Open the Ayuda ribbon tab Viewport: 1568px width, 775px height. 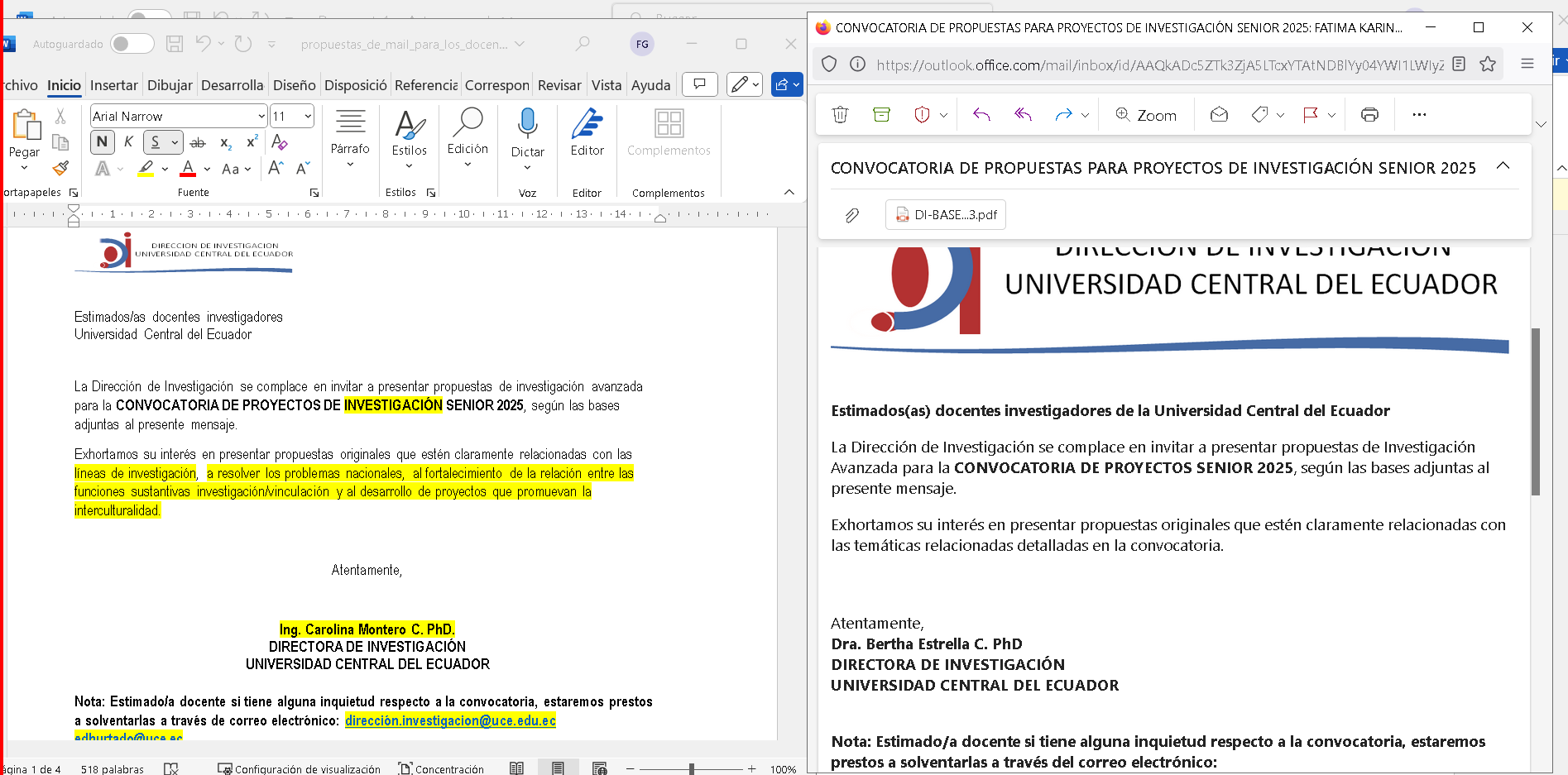coord(650,85)
